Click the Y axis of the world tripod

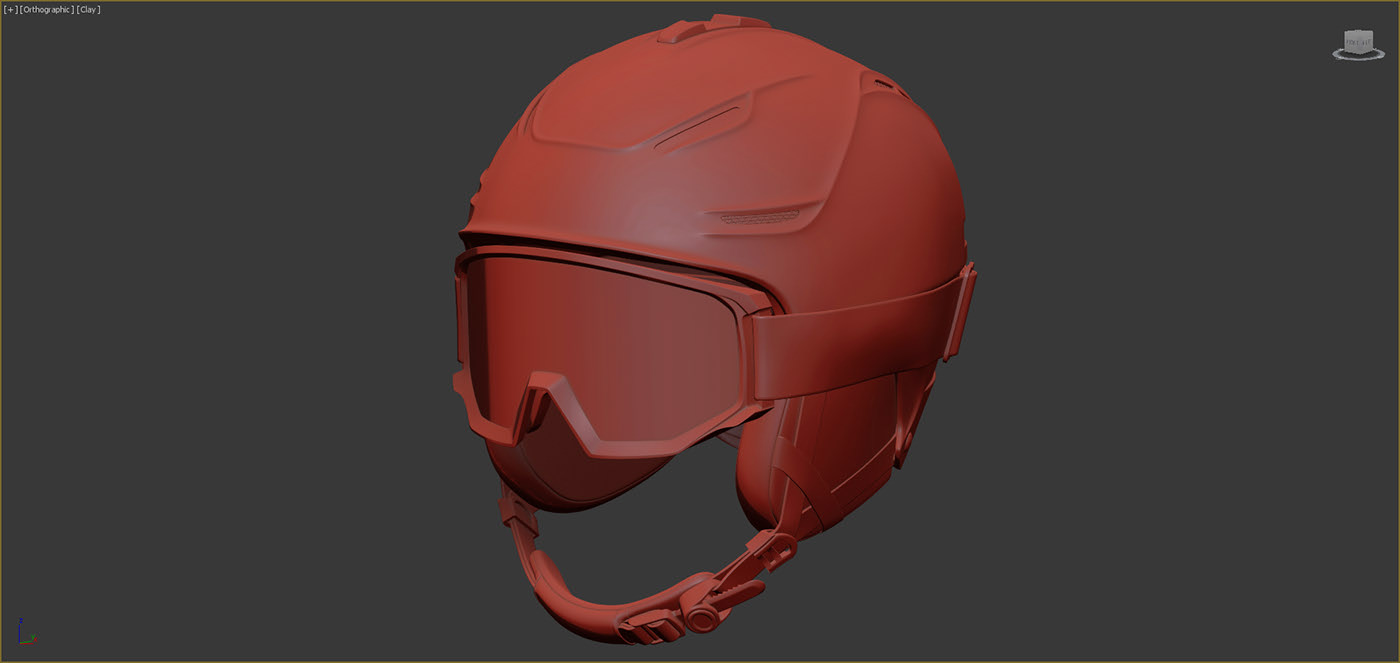pyautogui.click(x=33, y=637)
